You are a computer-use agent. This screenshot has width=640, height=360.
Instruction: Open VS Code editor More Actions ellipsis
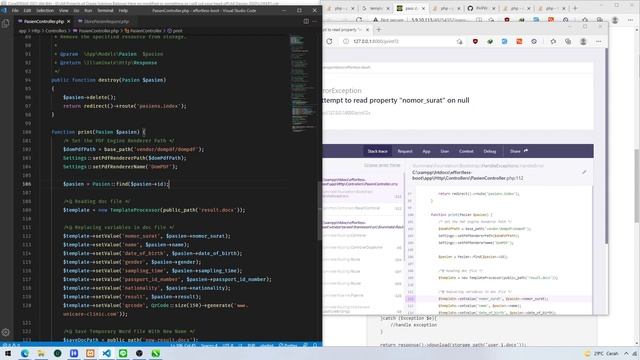coord(315,21)
